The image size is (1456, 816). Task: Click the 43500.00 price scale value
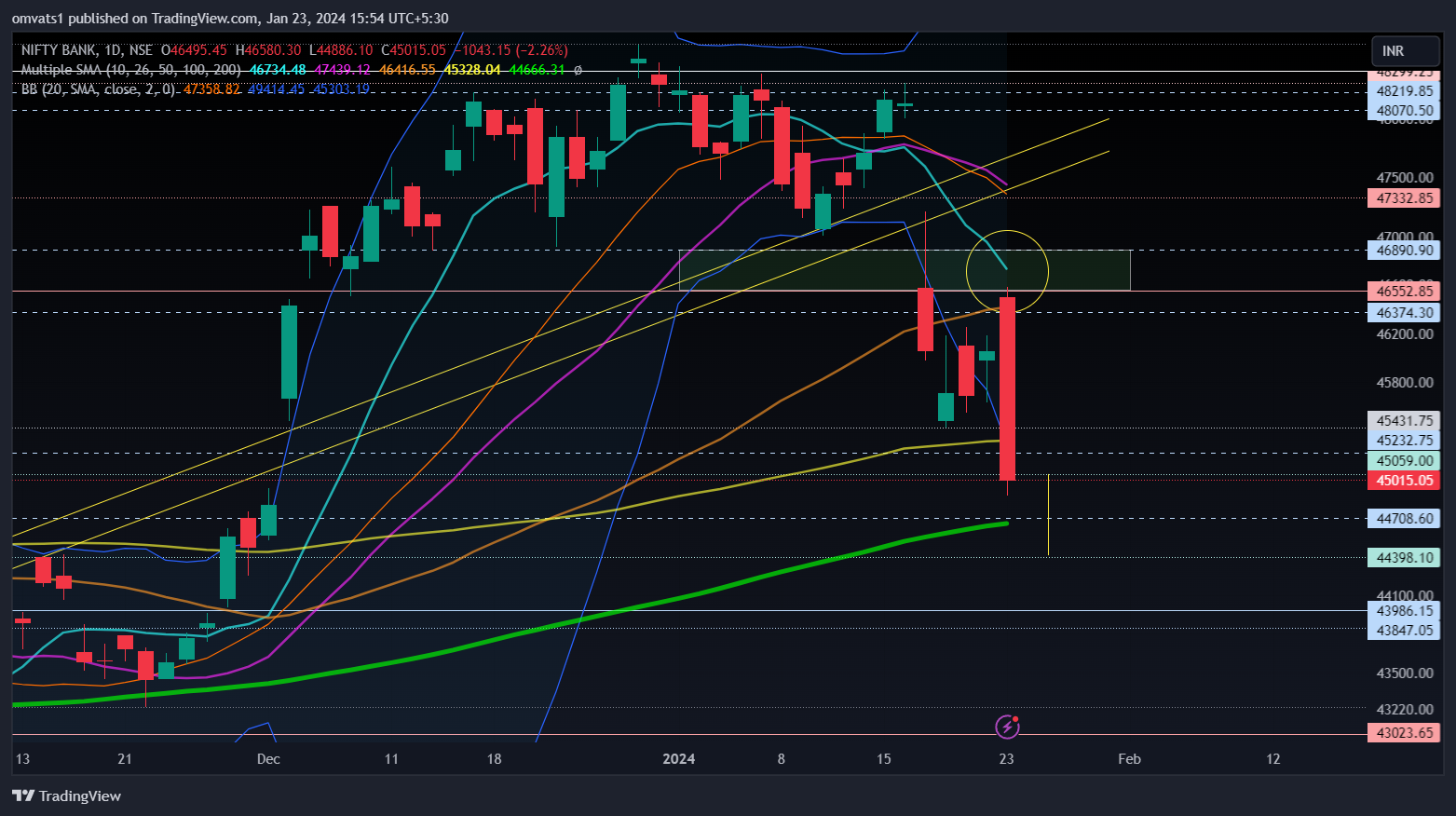1405,673
